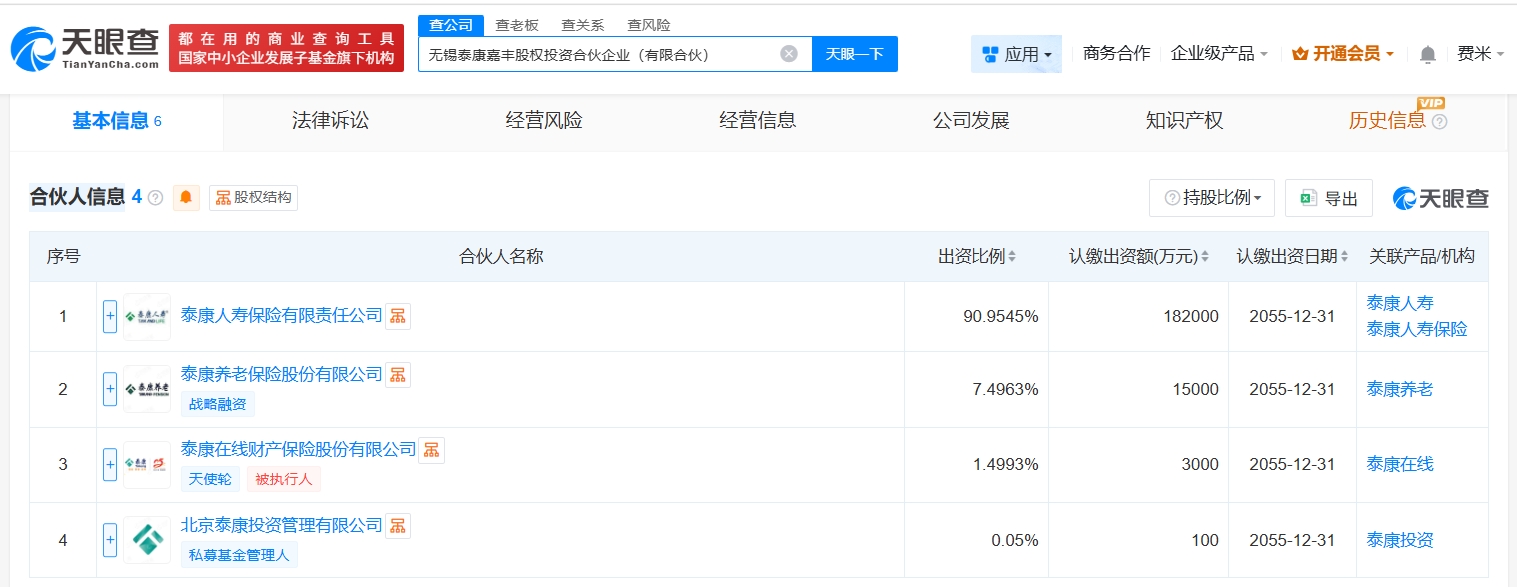The height and width of the screenshot is (587, 1517).
Task: Open user 贾米 account dropdown
Action: point(1480,54)
